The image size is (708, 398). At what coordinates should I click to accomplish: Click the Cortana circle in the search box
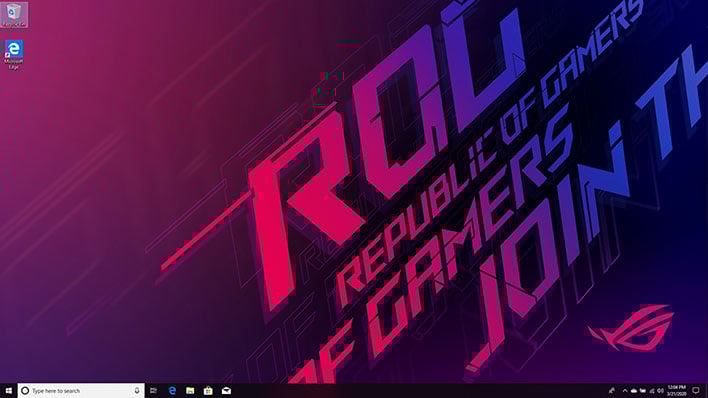coord(25,391)
